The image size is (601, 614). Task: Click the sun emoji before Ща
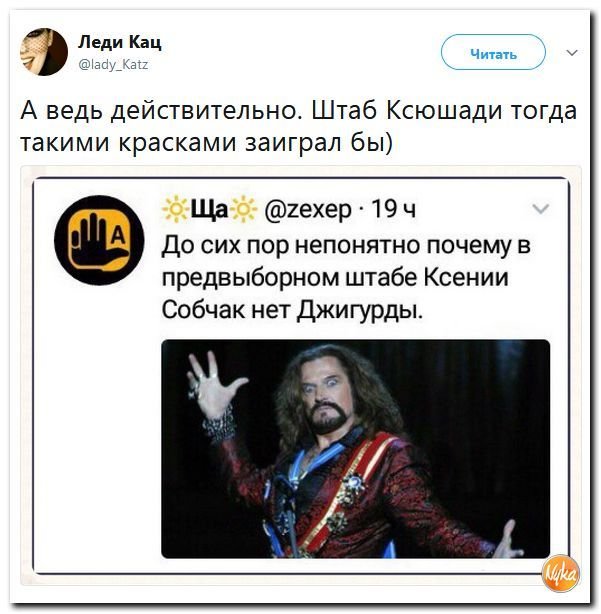click(x=176, y=210)
